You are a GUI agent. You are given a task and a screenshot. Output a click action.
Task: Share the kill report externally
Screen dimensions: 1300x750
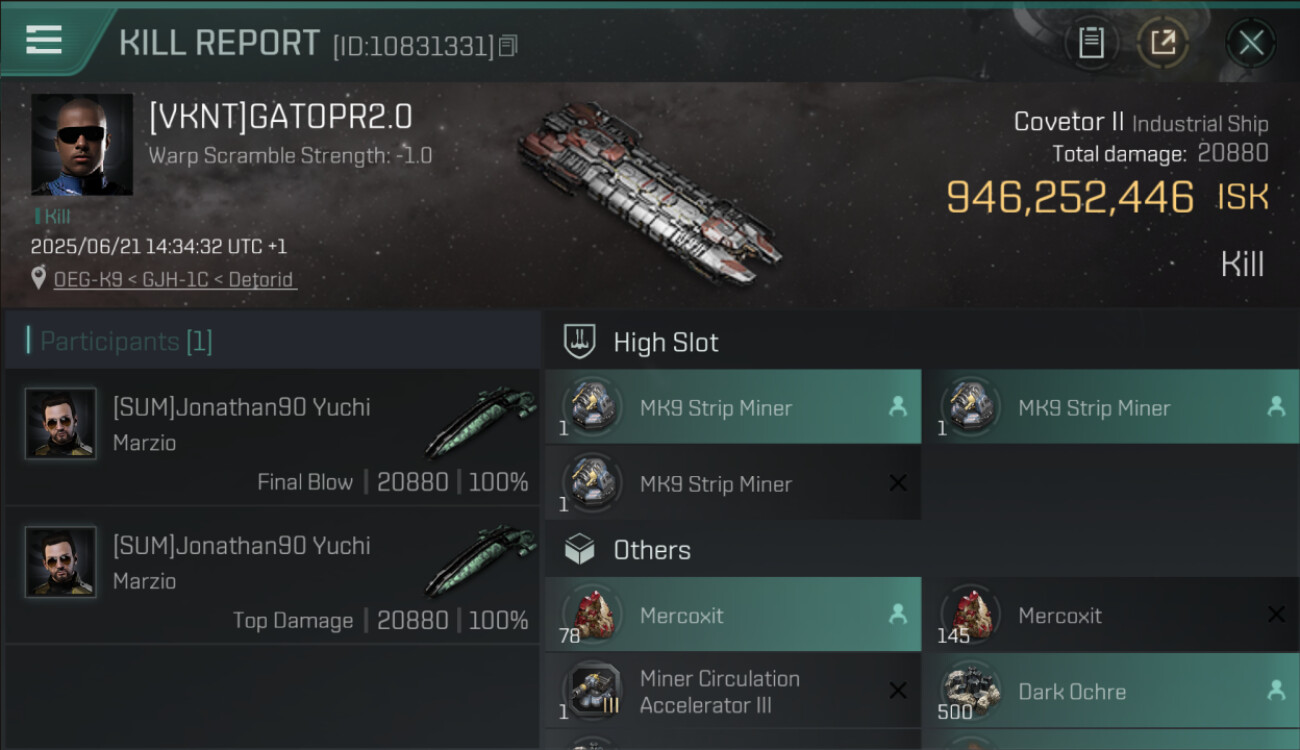point(1163,43)
